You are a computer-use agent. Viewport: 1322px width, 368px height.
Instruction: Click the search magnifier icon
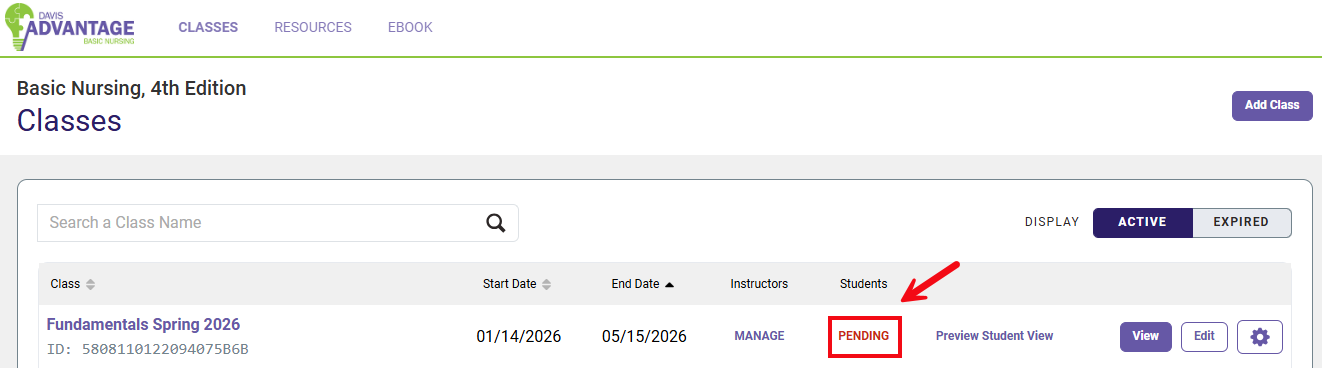point(496,223)
